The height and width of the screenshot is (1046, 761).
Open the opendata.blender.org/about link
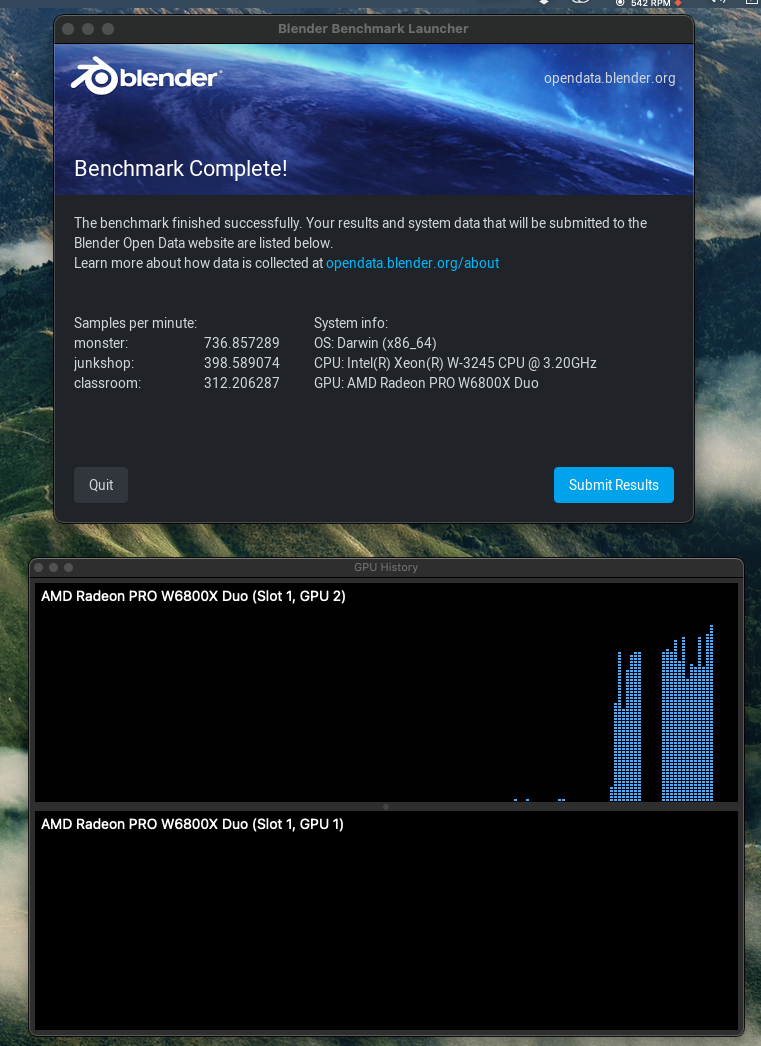click(412, 263)
